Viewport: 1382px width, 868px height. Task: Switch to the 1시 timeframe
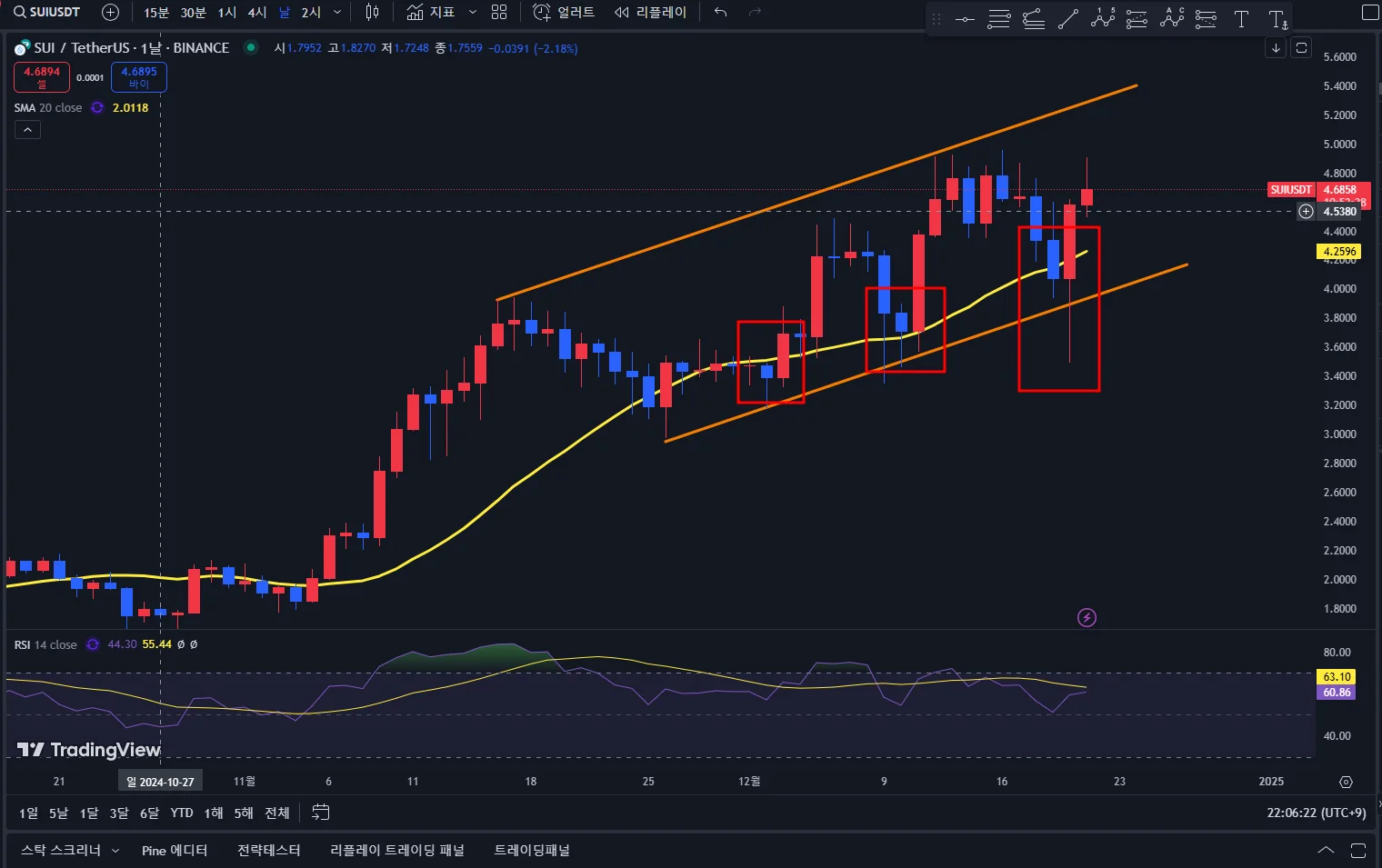point(227,12)
